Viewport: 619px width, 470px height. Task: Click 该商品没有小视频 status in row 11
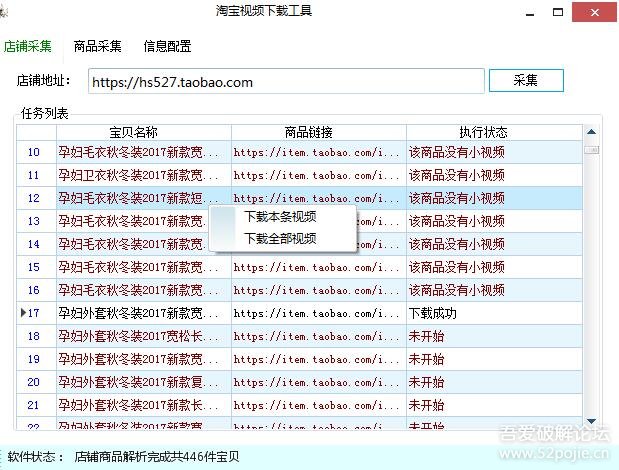pos(494,175)
